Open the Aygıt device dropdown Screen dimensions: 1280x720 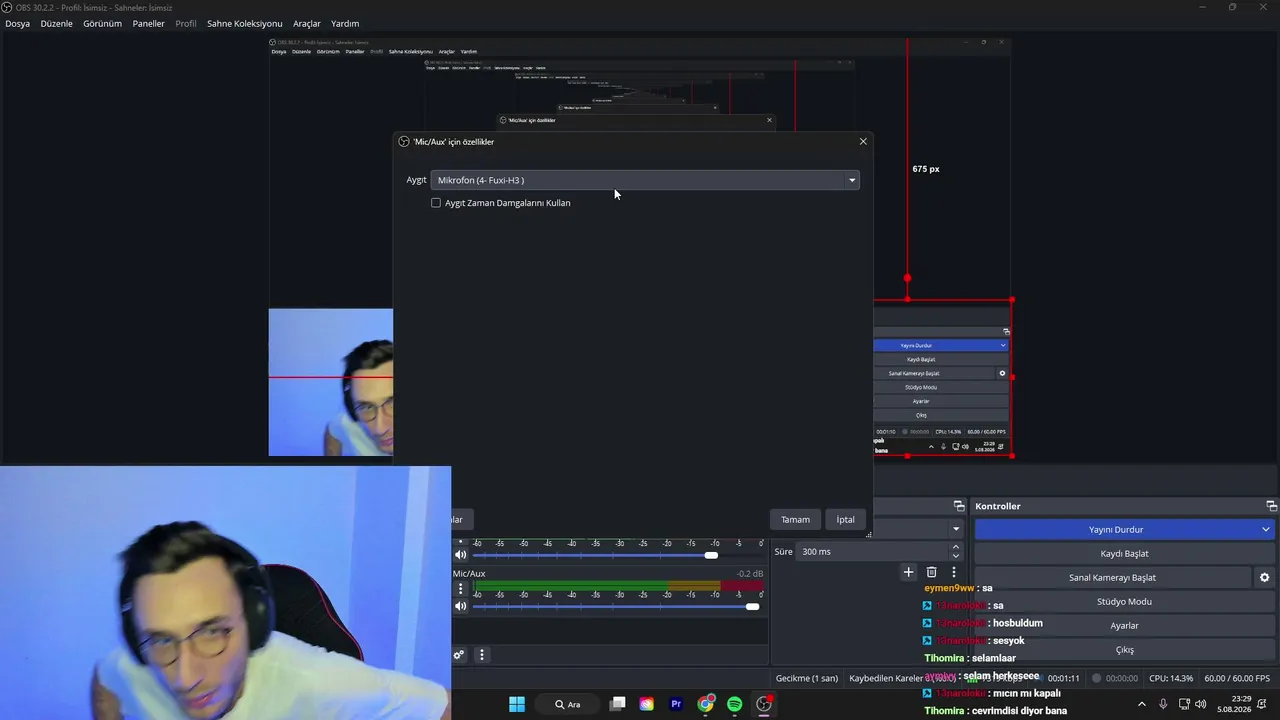[645, 180]
